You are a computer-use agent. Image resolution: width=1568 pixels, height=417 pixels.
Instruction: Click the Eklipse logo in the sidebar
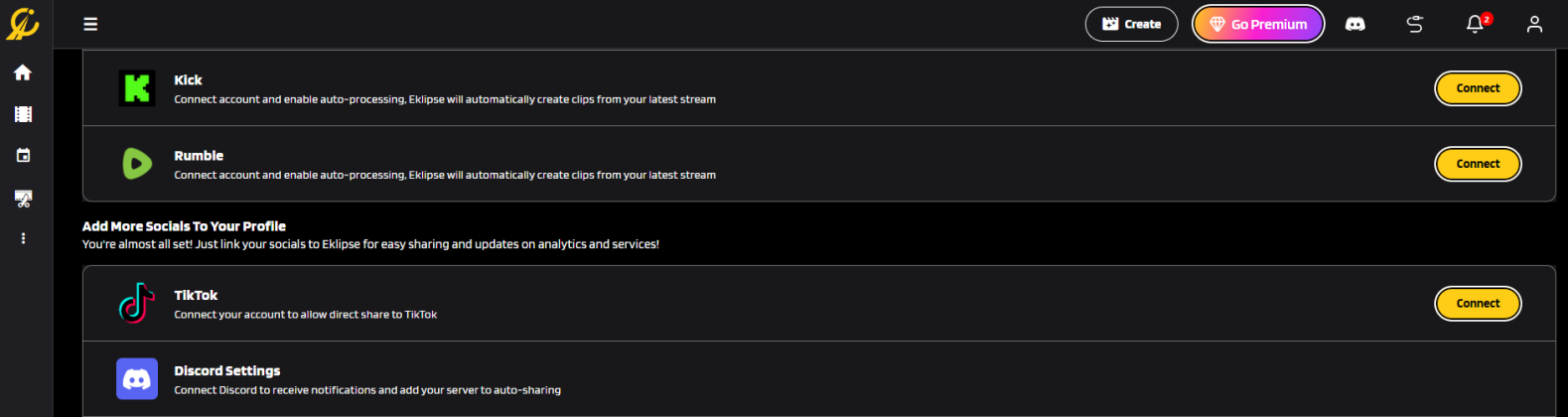pos(23,23)
